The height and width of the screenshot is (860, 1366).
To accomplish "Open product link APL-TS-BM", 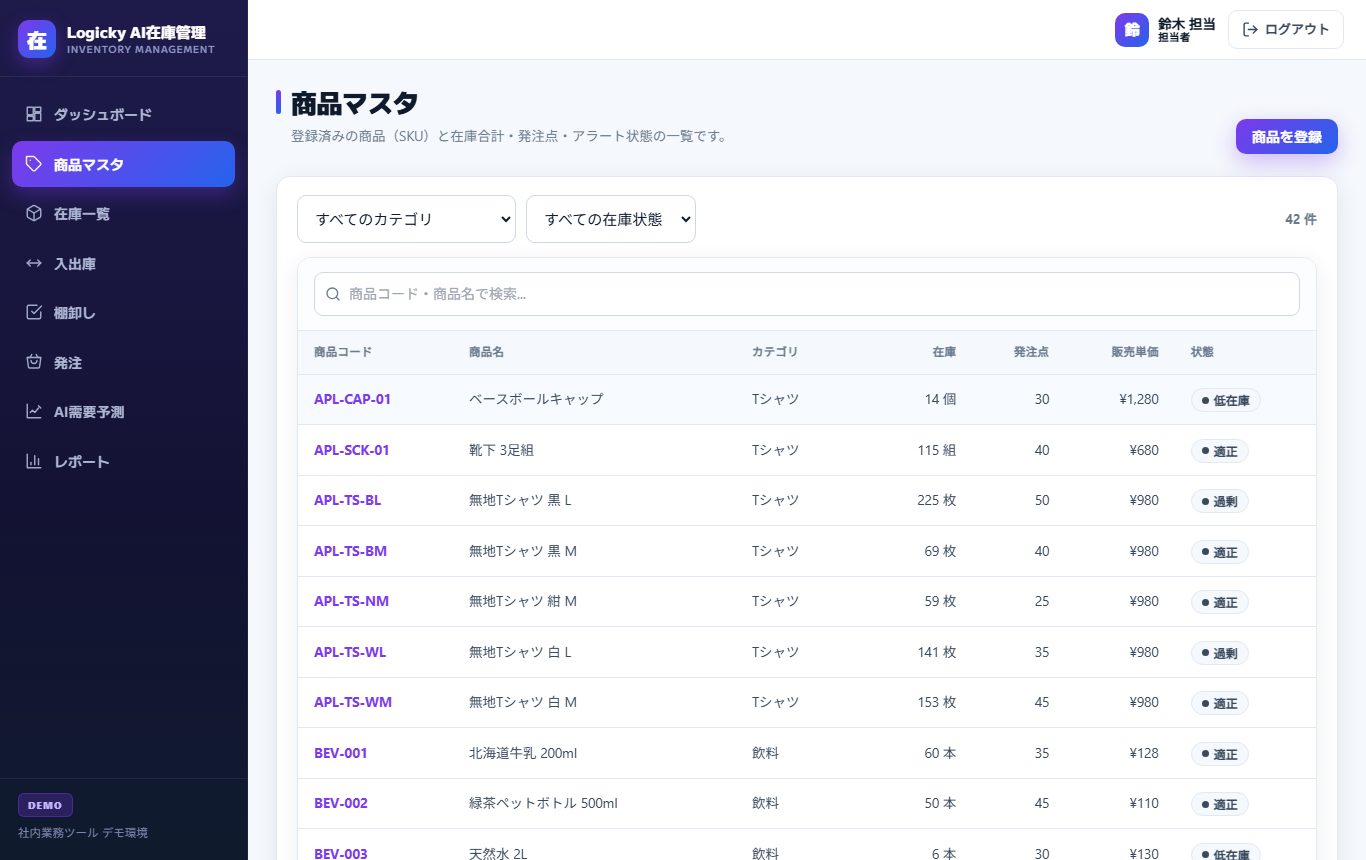I will [x=350, y=551].
